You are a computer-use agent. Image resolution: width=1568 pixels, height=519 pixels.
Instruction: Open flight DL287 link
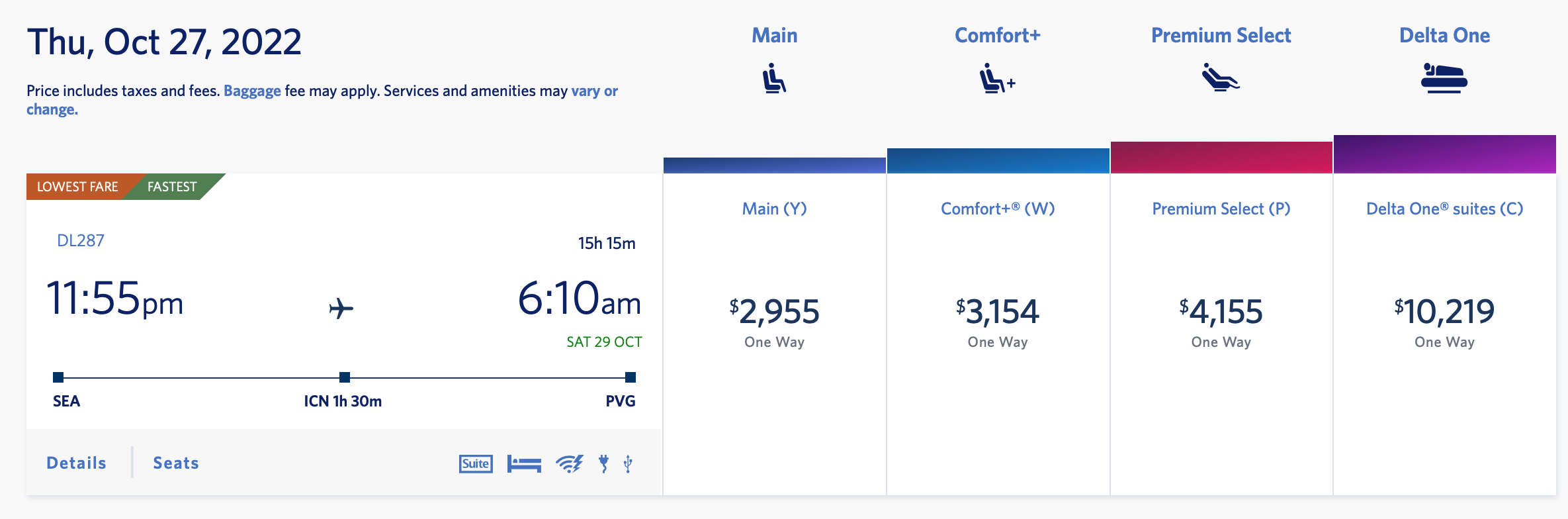tap(81, 240)
